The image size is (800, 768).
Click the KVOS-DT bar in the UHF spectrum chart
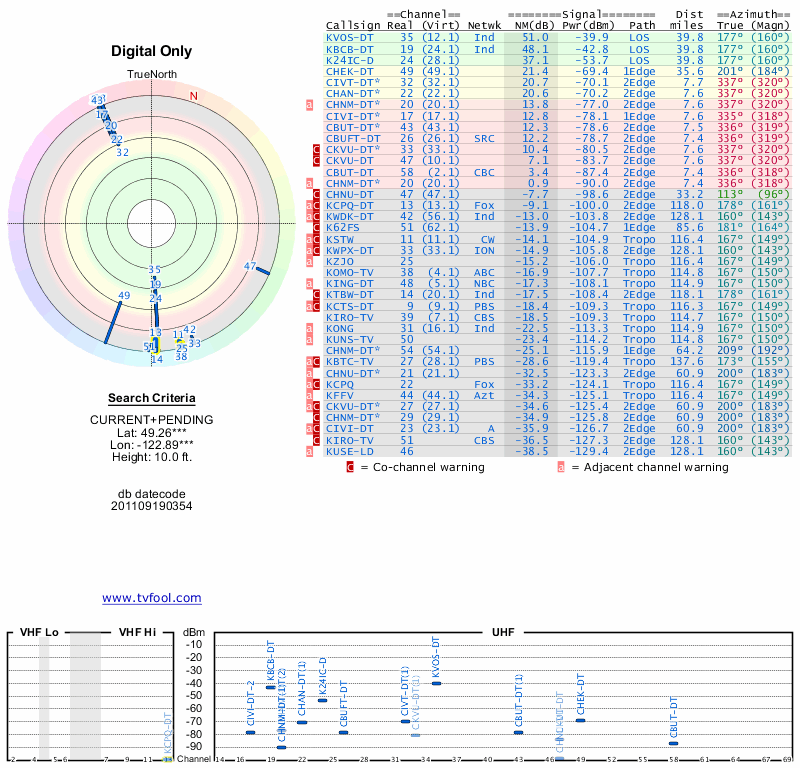pyautogui.click(x=436, y=683)
